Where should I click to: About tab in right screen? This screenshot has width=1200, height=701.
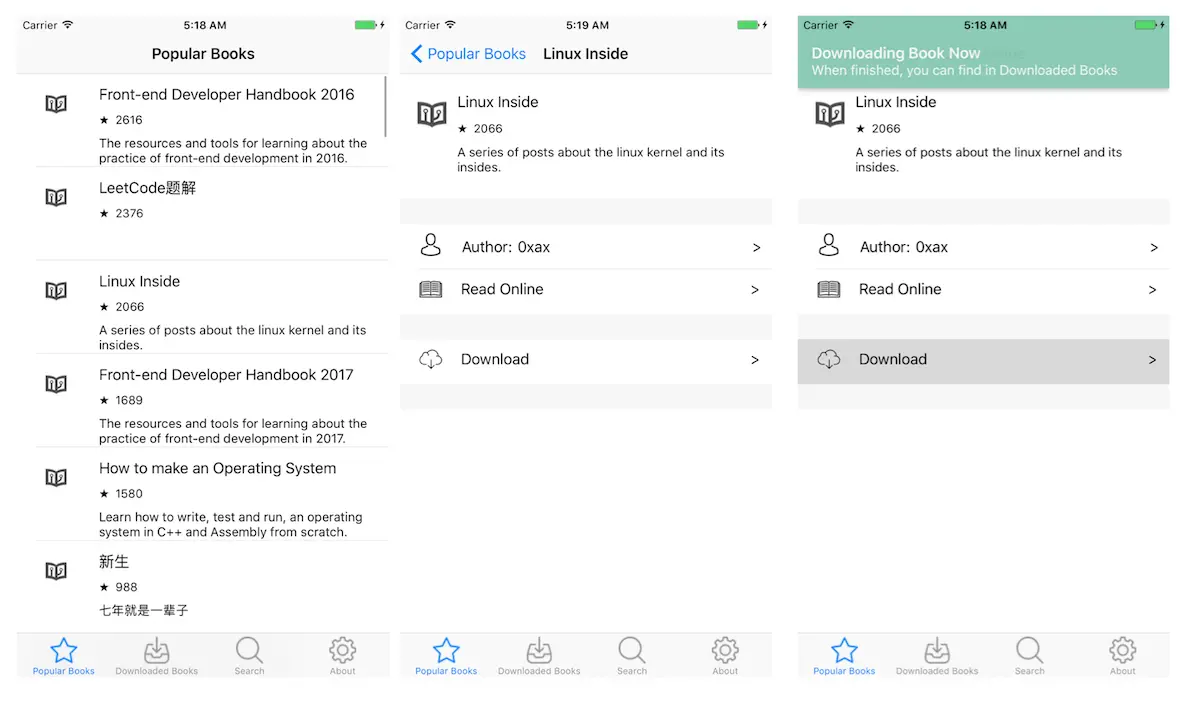[1123, 656]
